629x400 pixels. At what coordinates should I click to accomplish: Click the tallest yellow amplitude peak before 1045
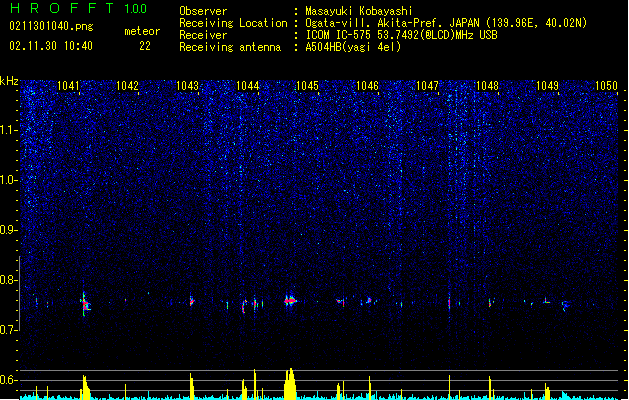(x=290, y=384)
